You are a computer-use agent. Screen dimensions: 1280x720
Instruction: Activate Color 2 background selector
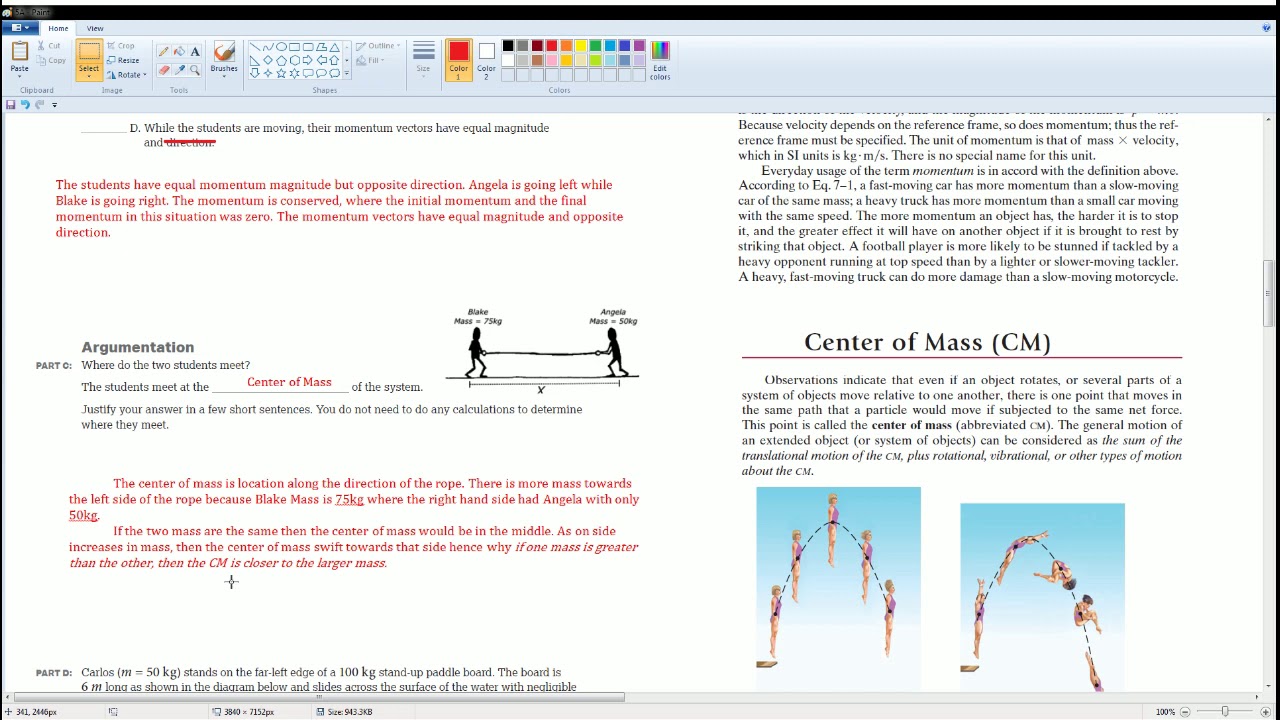pos(486,59)
